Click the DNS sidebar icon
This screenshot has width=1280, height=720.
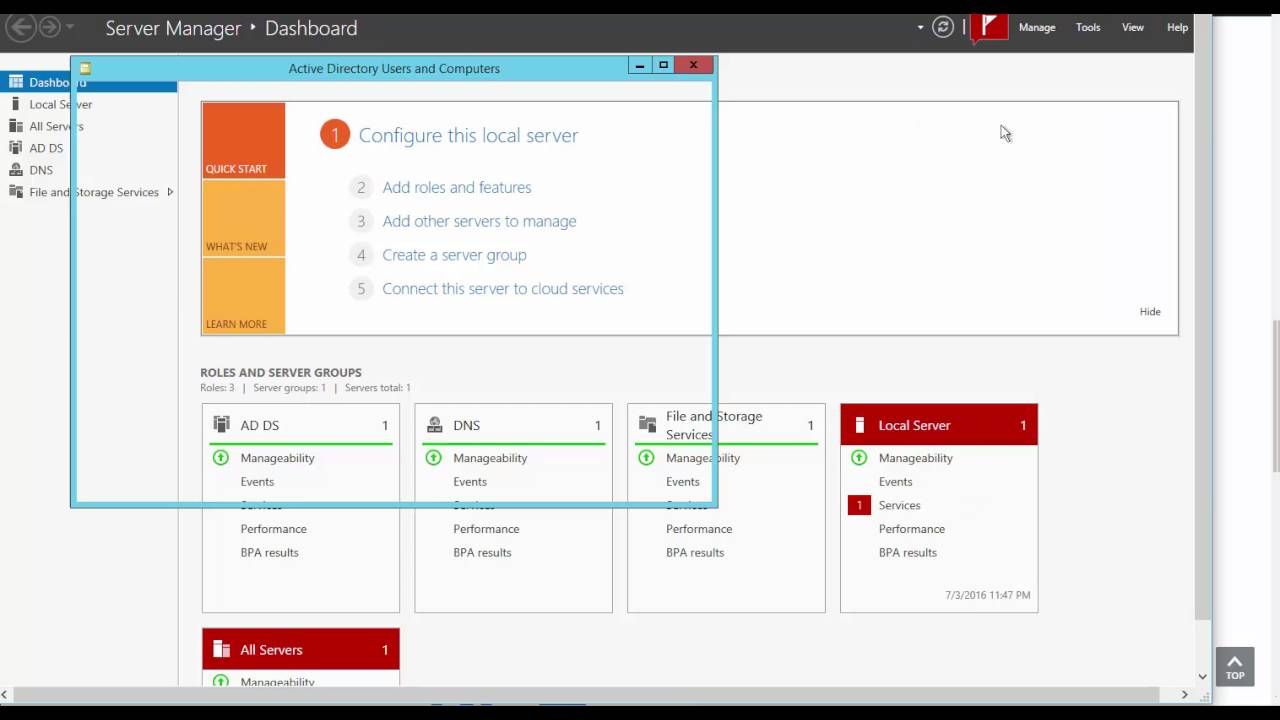15,170
